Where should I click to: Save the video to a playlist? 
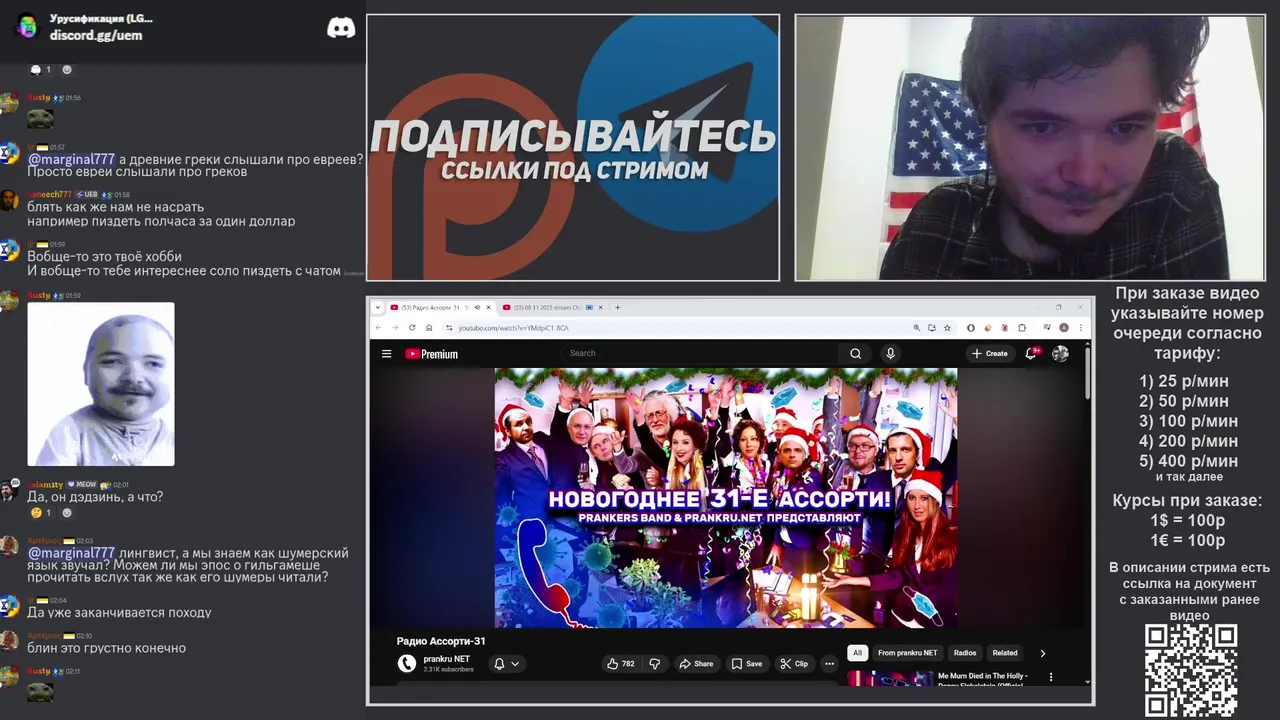[746, 663]
